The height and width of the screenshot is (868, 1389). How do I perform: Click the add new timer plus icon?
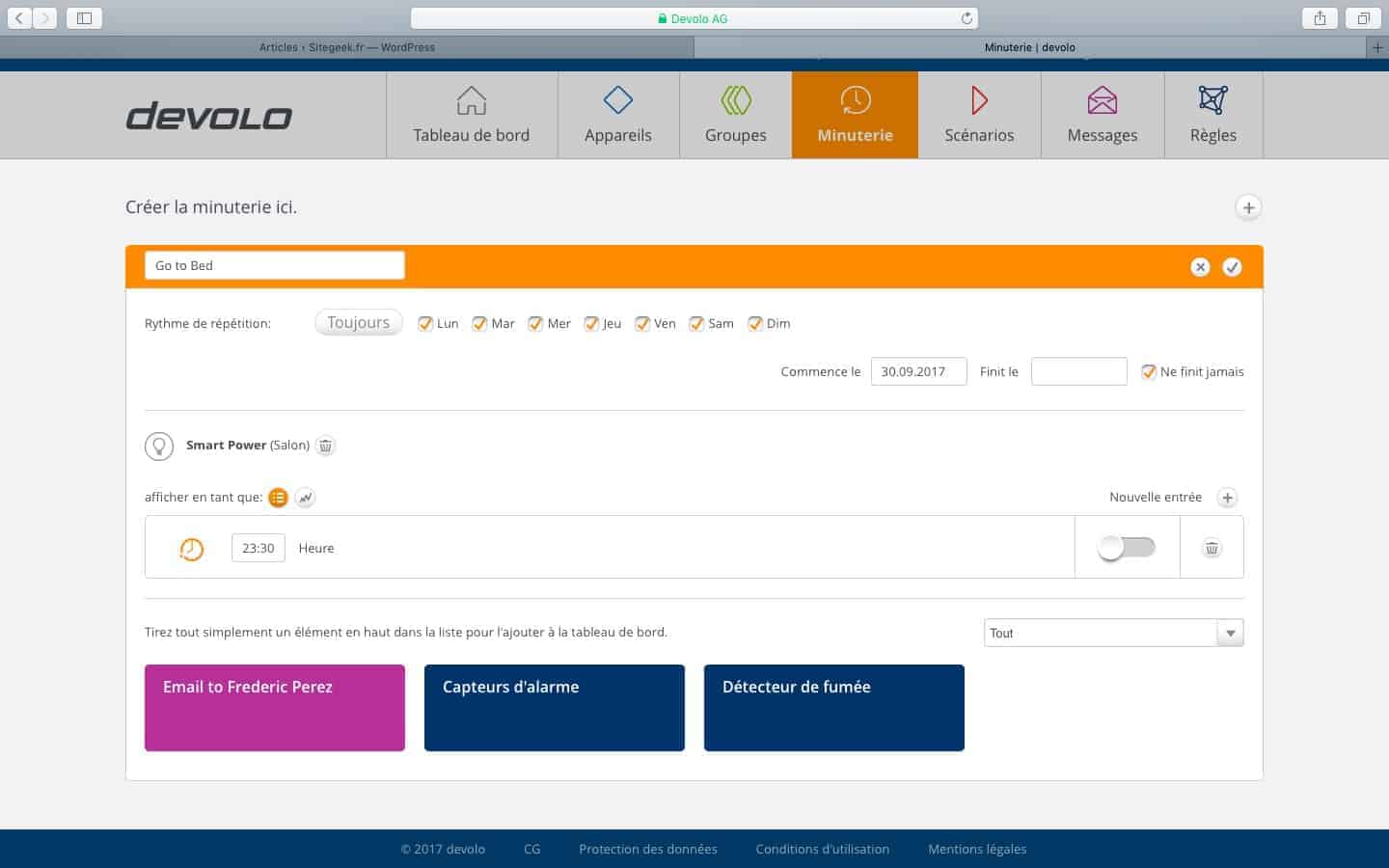coord(1248,207)
